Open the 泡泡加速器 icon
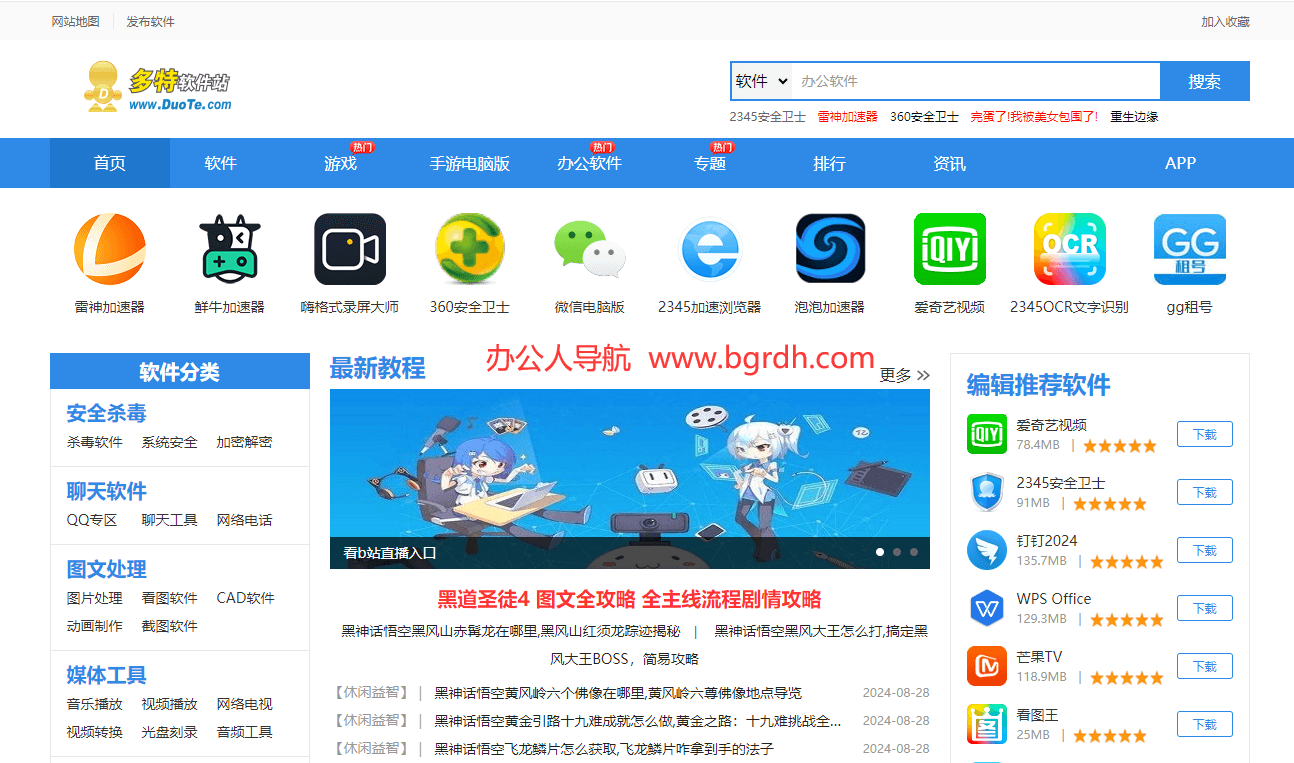 [830, 249]
